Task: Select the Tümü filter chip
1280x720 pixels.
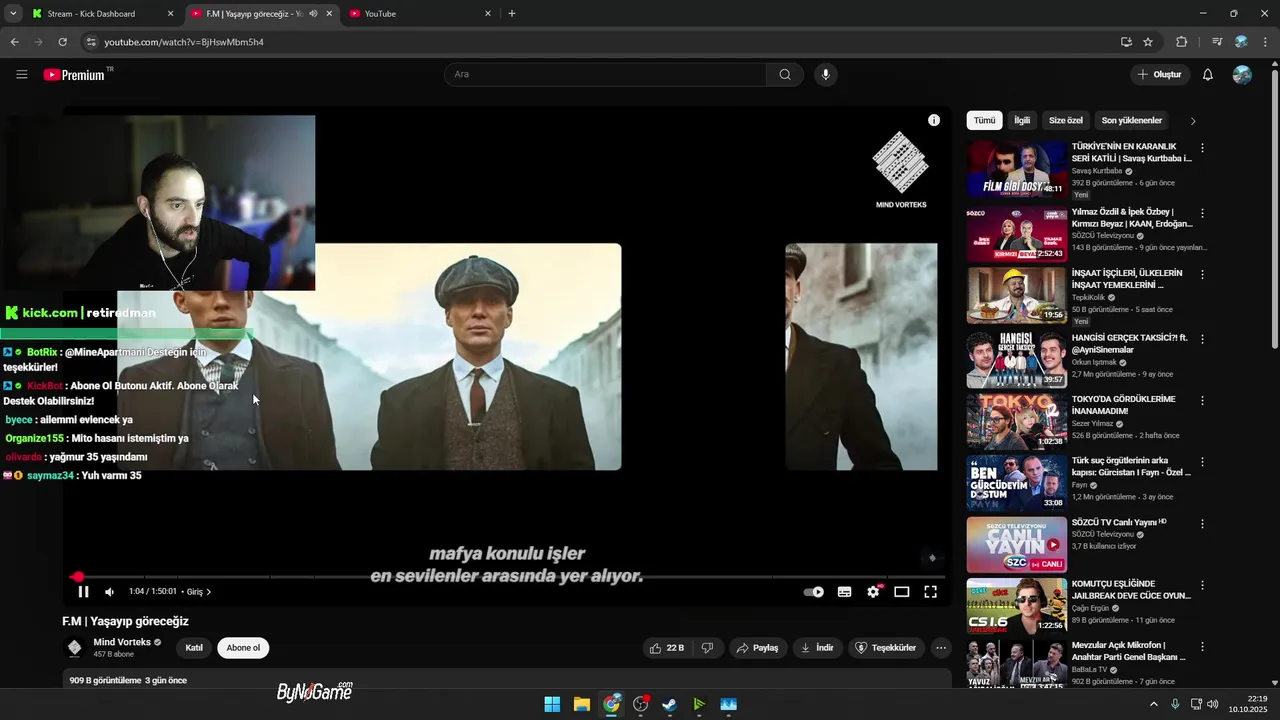Action: [x=985, y=120]
